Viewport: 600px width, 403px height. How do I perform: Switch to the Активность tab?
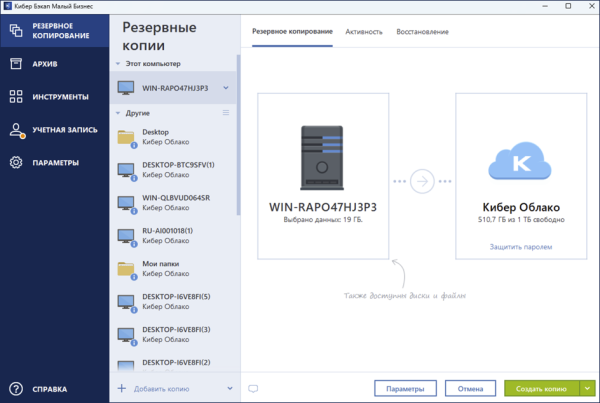[364, 32]
